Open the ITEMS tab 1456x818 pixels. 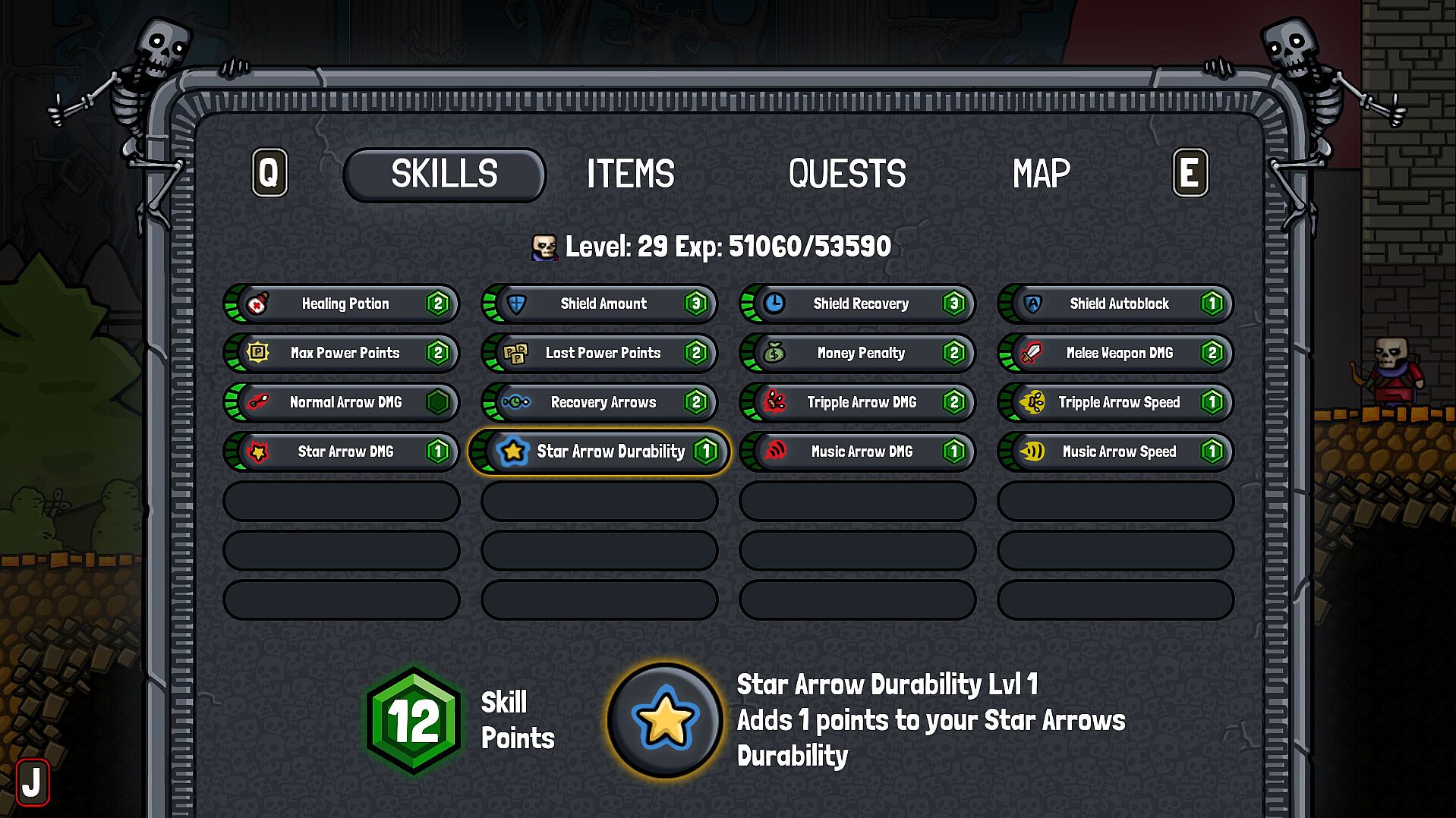[x=630, y=174]
